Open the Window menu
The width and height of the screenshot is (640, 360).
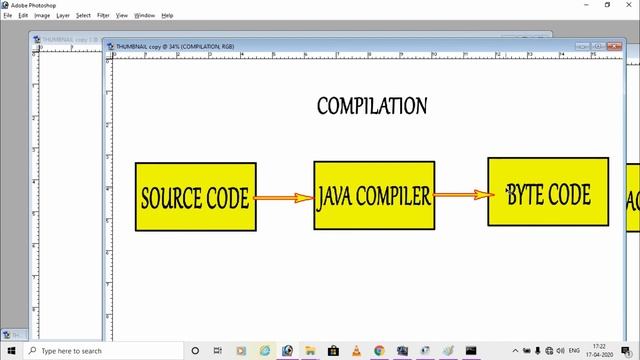pyautogui.click(x=144, y=16)
